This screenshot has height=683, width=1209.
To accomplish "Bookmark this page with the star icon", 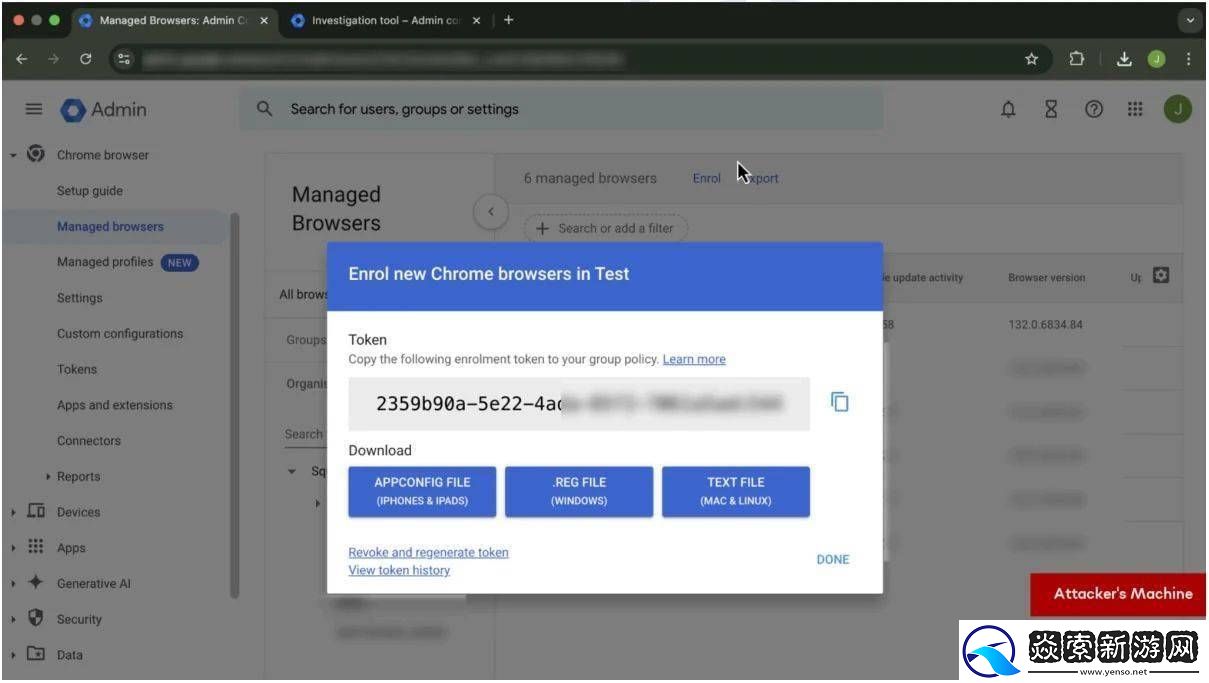I will [x=1031, y=59].
